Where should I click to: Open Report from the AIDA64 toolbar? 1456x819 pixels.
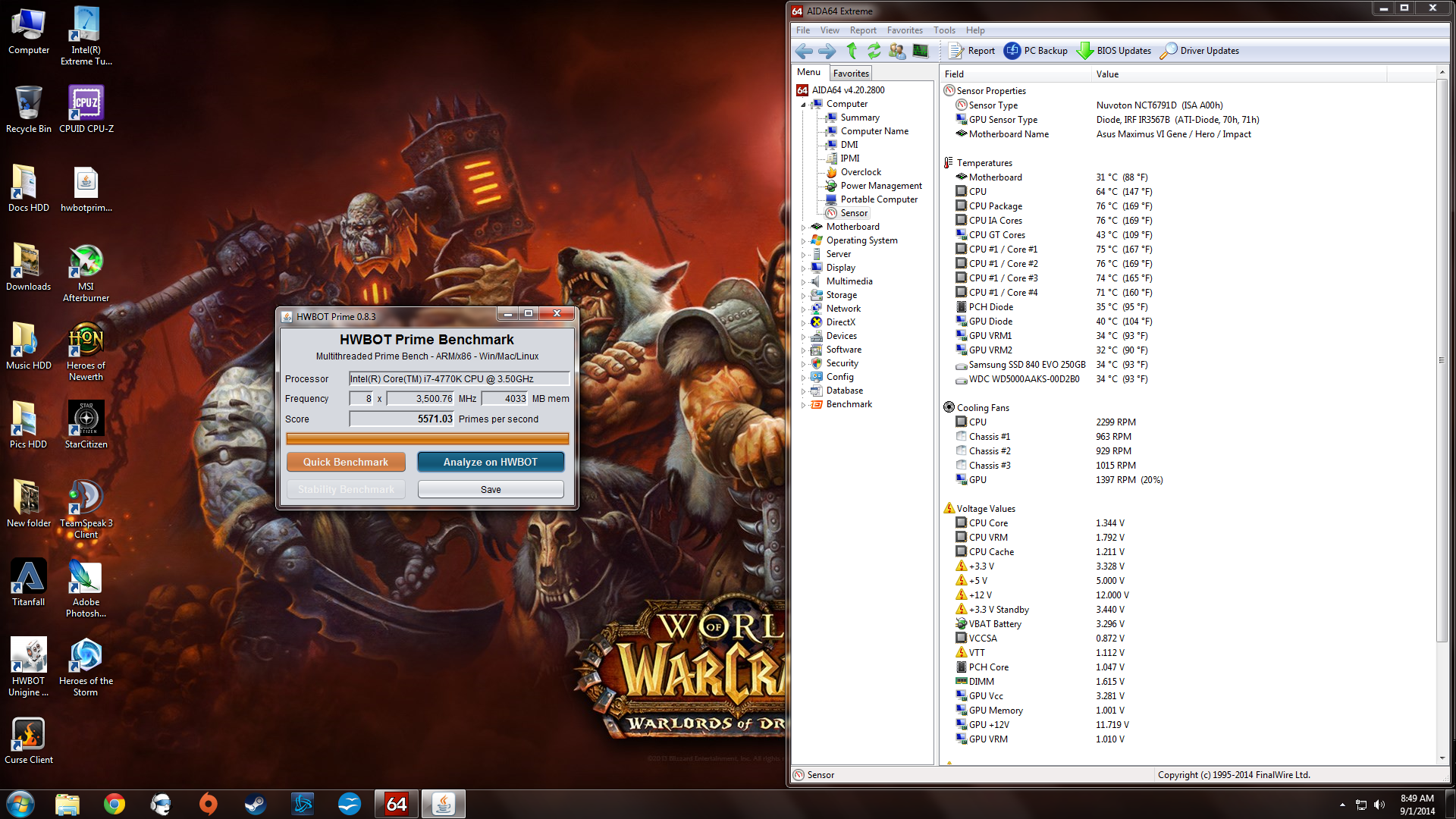[x=971, y=51]
